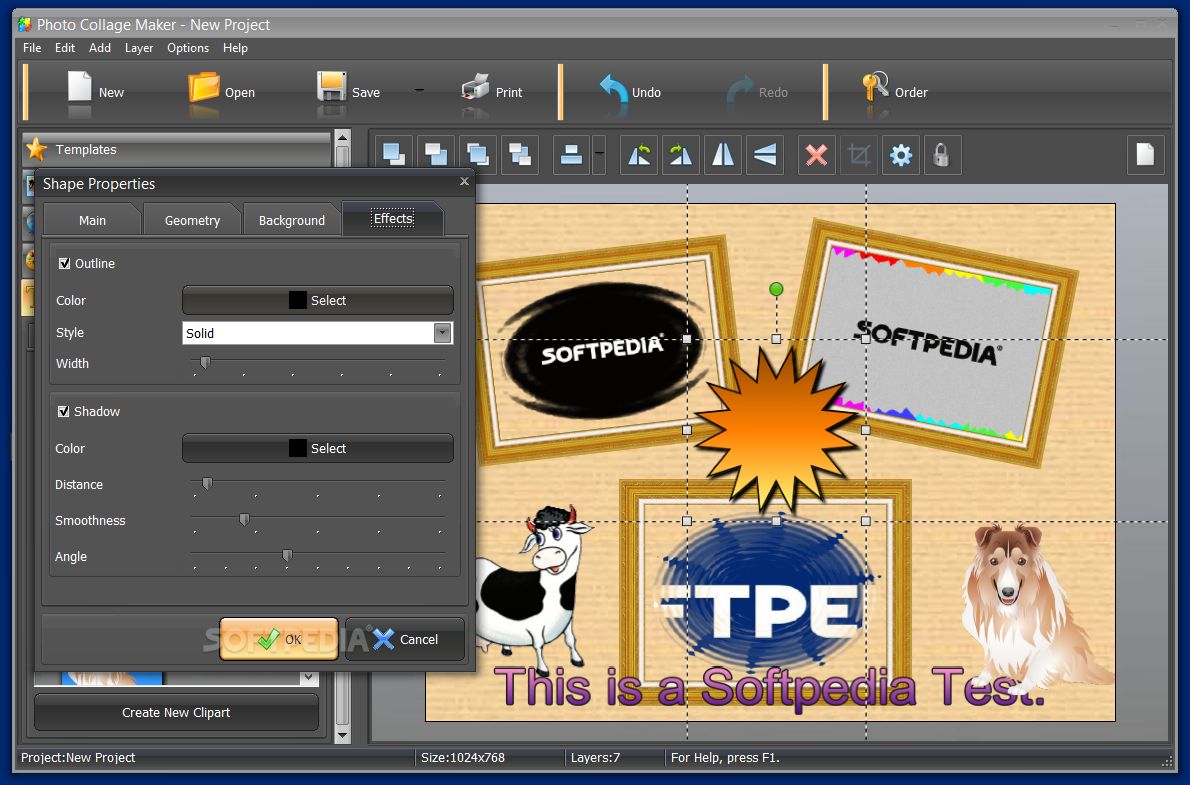This screenshot has width=1190, height=785.
Task: Select the orange starburst shape on canvas
Action: pos(776,429)
